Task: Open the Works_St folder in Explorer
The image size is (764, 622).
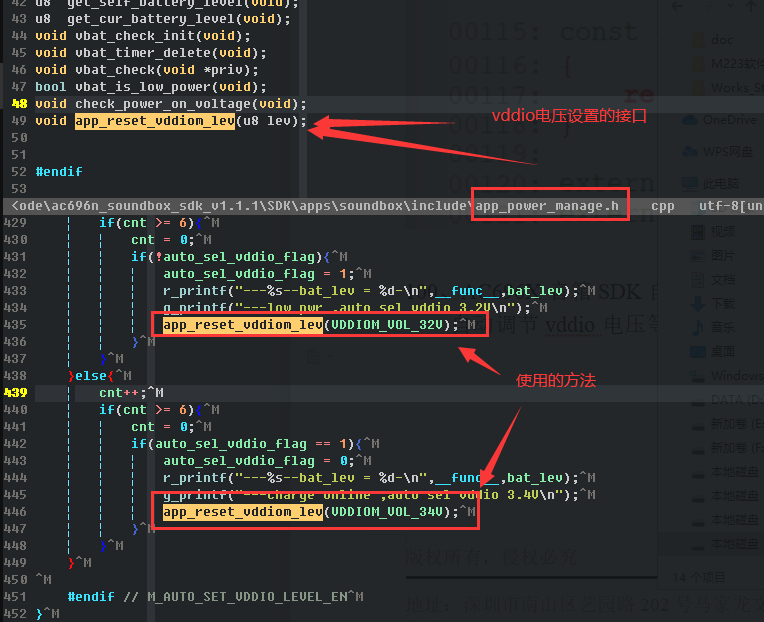Action: [727, 88]
